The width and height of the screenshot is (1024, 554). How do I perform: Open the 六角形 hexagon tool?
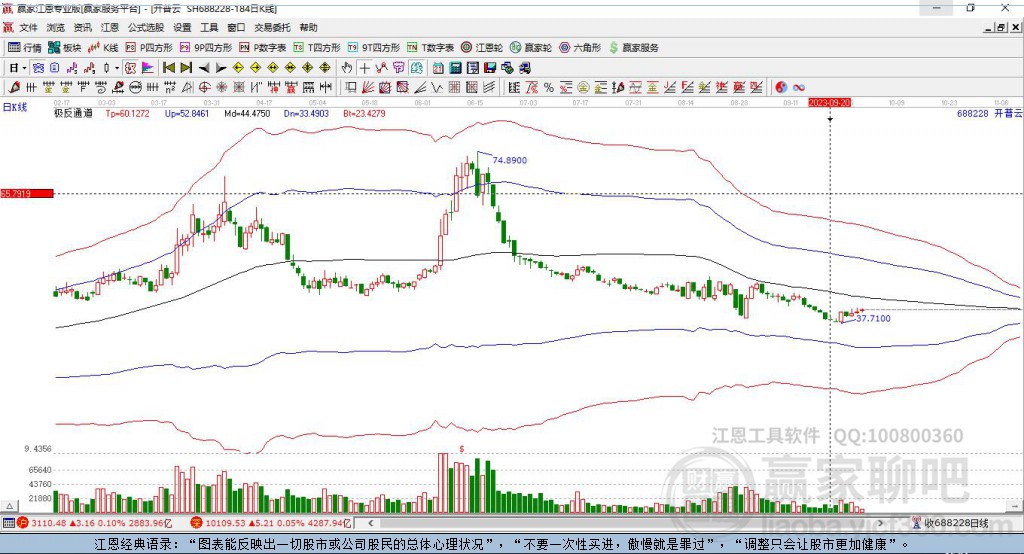(x=580, y=48)
